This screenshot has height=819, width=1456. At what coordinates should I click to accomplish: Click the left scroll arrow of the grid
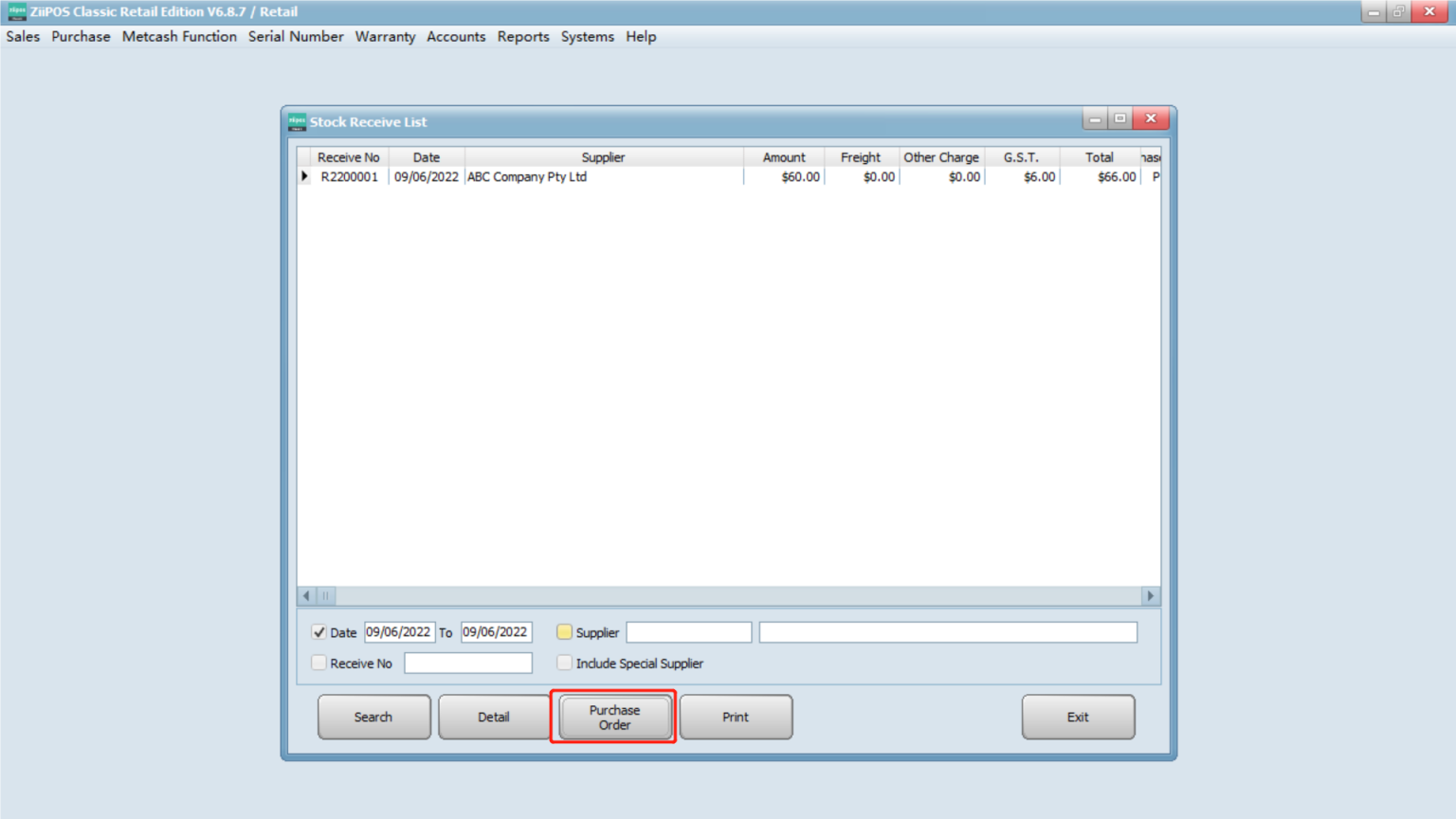coord(306,595)
